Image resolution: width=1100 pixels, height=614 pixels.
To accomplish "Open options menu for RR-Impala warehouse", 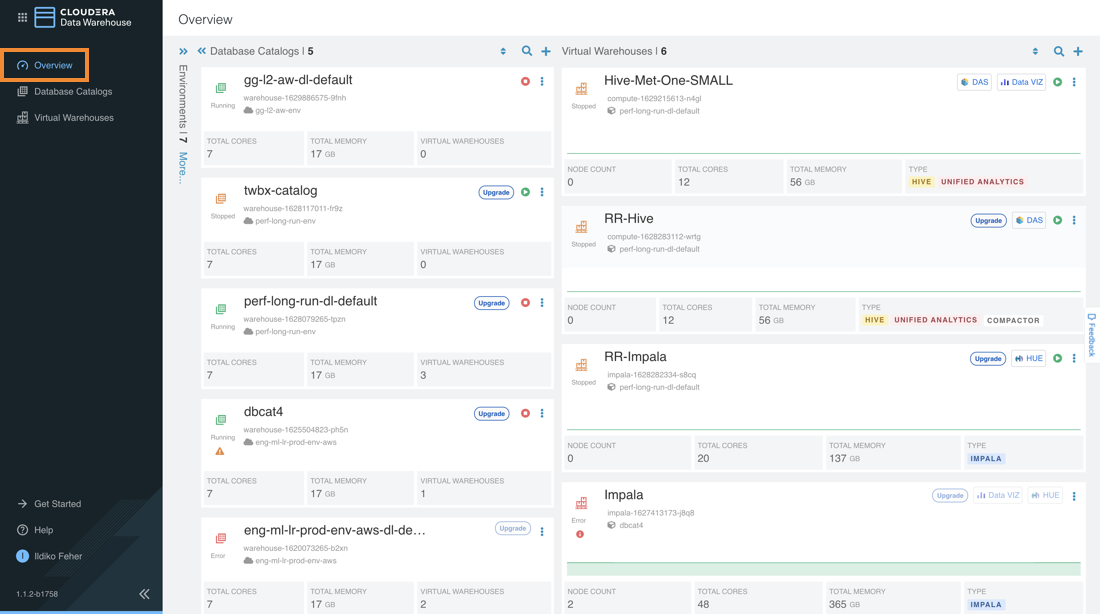I will click(x=1074, y=358).
